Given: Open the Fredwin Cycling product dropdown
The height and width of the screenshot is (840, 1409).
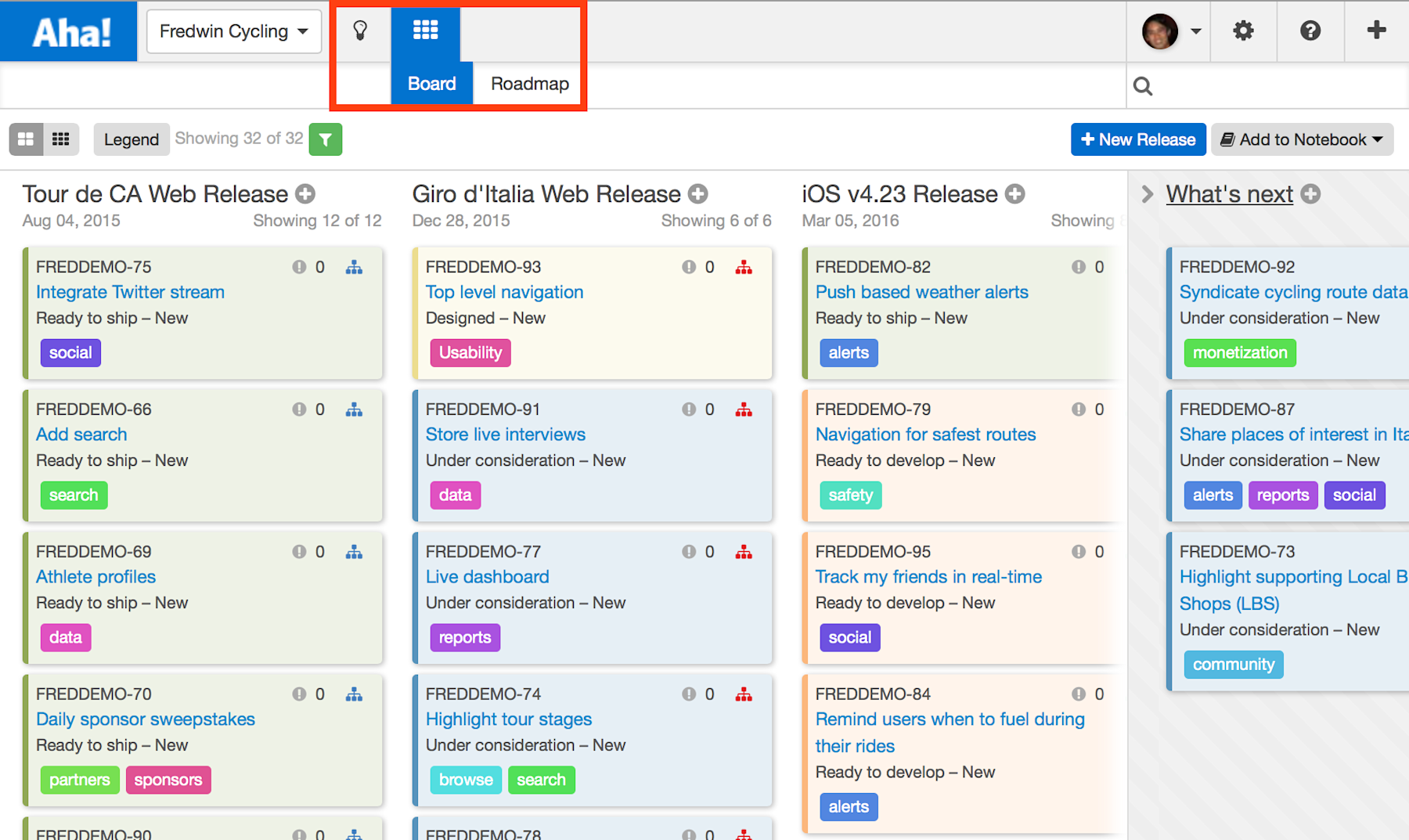Looking at the screenshot, I should (233, 31).
